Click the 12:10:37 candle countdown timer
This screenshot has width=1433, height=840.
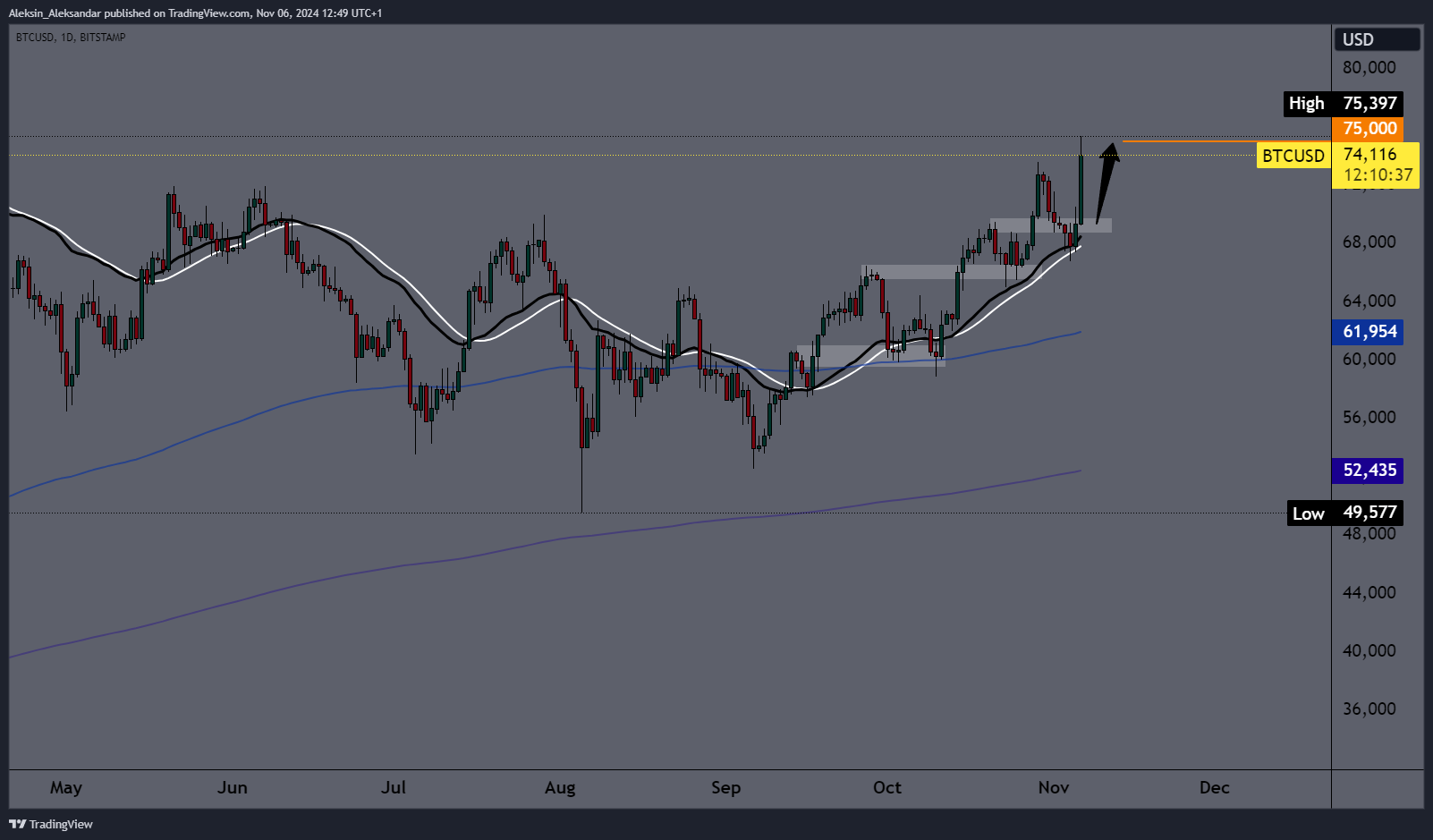pyautogui.click(x=1378, y=175)
